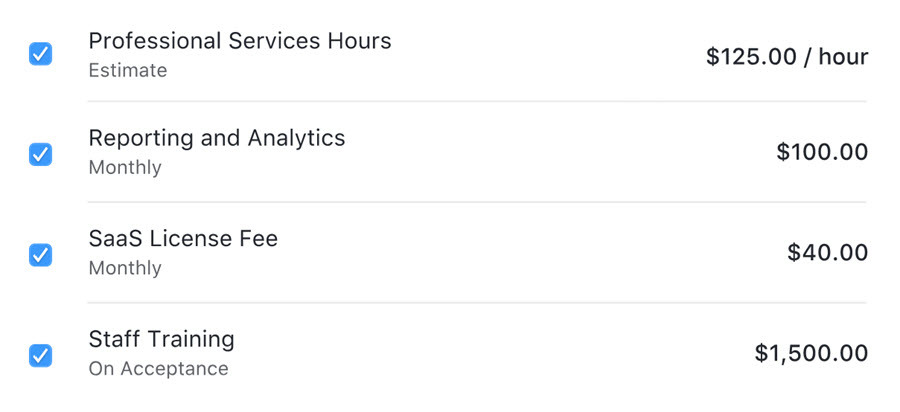Open the SaaS License Fee item

[x=183, y=239]
